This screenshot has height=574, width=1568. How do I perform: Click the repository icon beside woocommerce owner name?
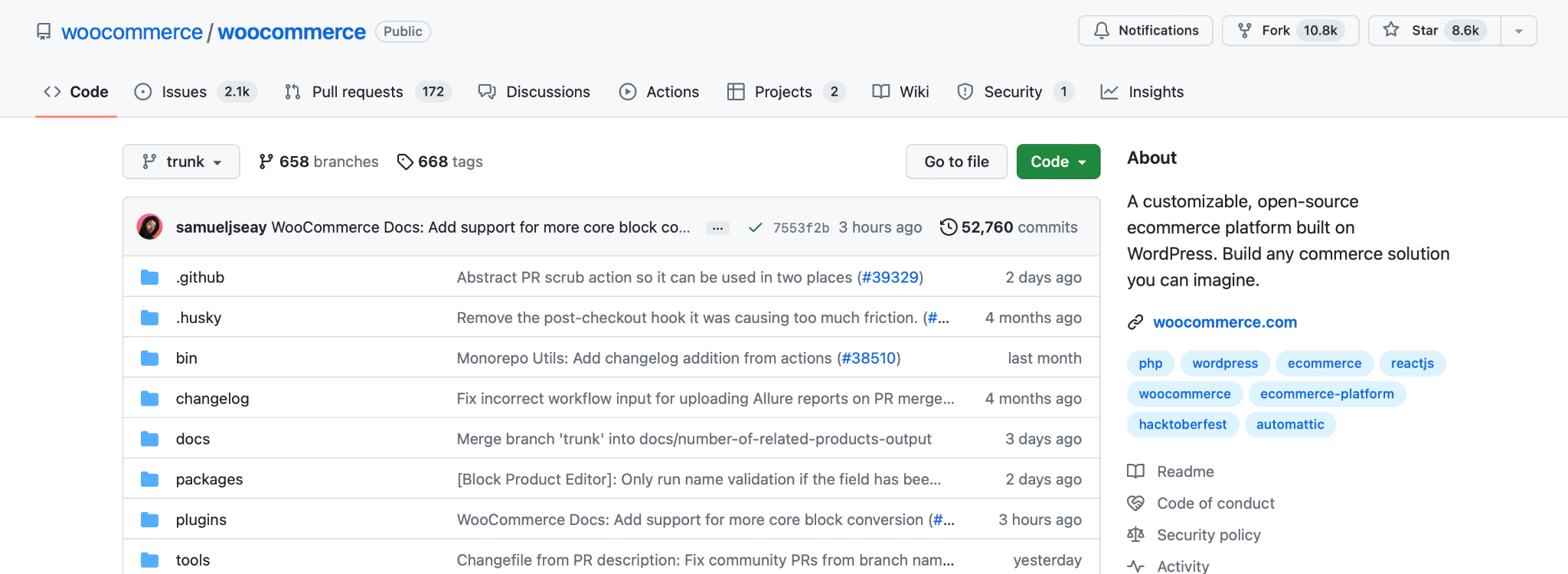point(44,31)
